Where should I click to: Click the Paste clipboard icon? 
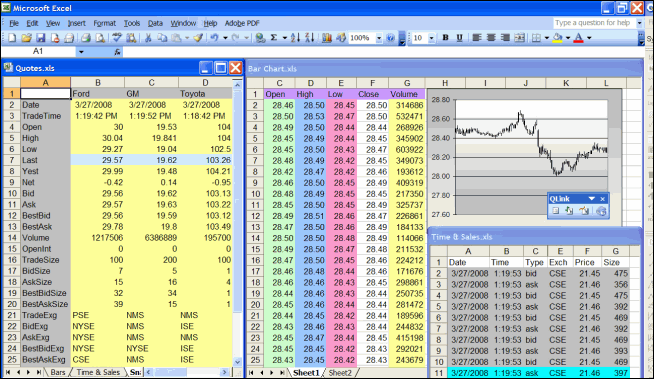coord(176,38)
